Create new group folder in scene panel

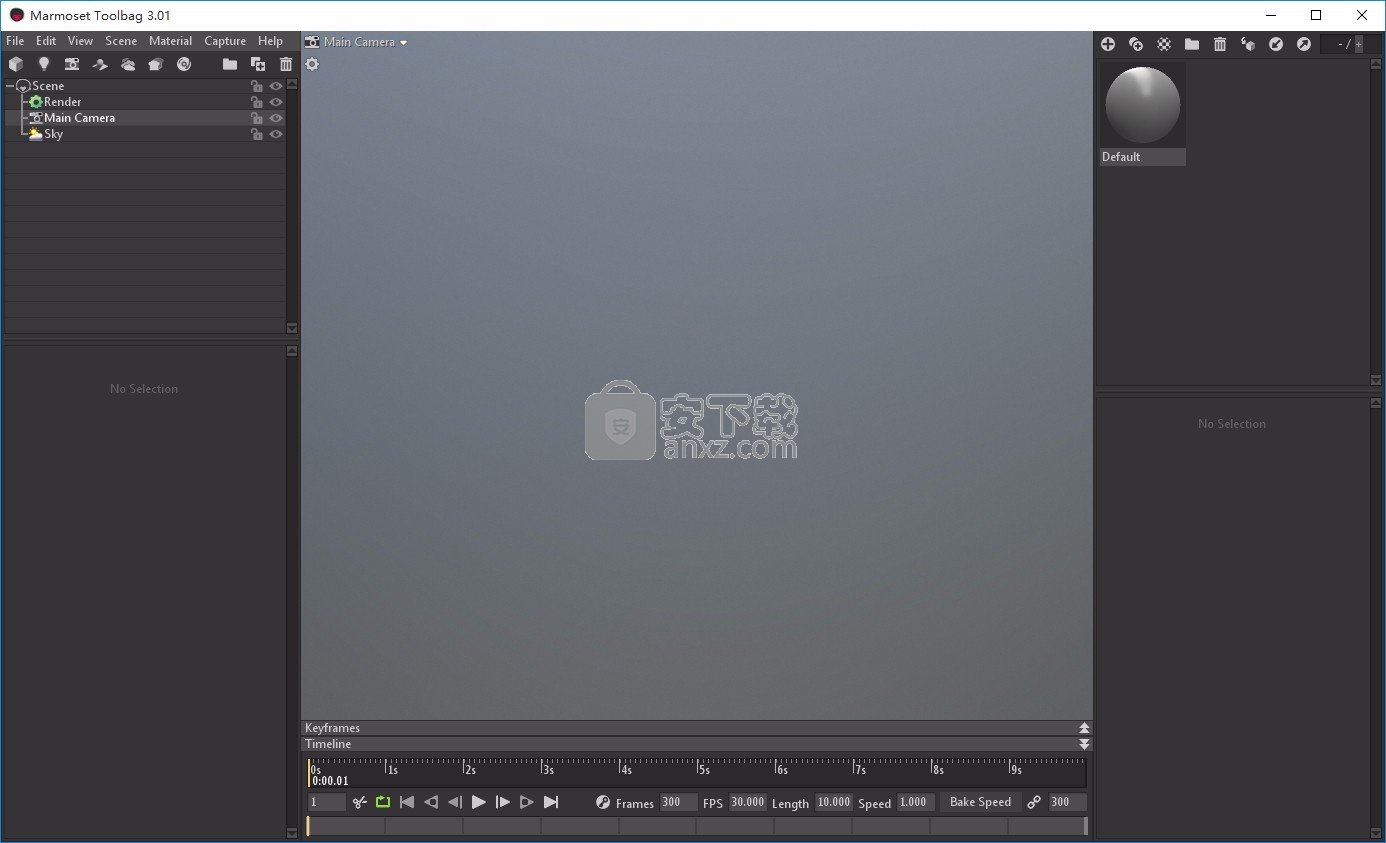pos(230,64)
